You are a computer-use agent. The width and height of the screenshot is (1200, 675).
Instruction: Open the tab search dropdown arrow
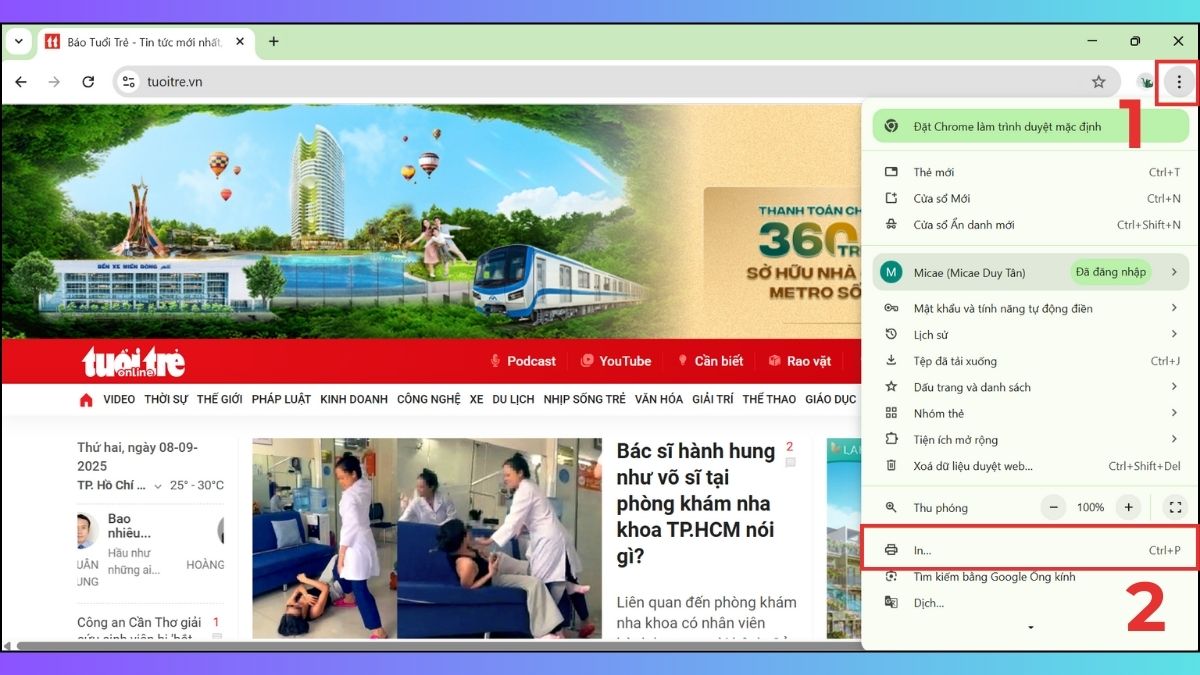(18, 41)
